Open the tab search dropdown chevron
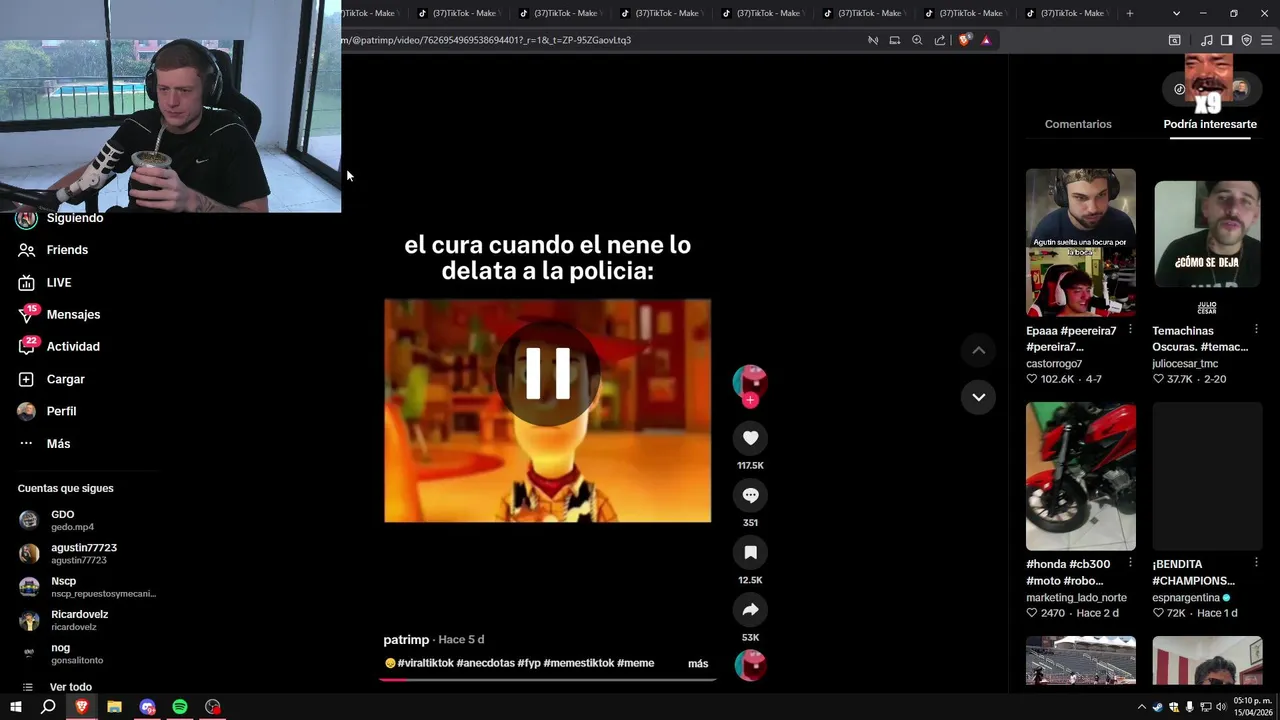 point(1176,13)
